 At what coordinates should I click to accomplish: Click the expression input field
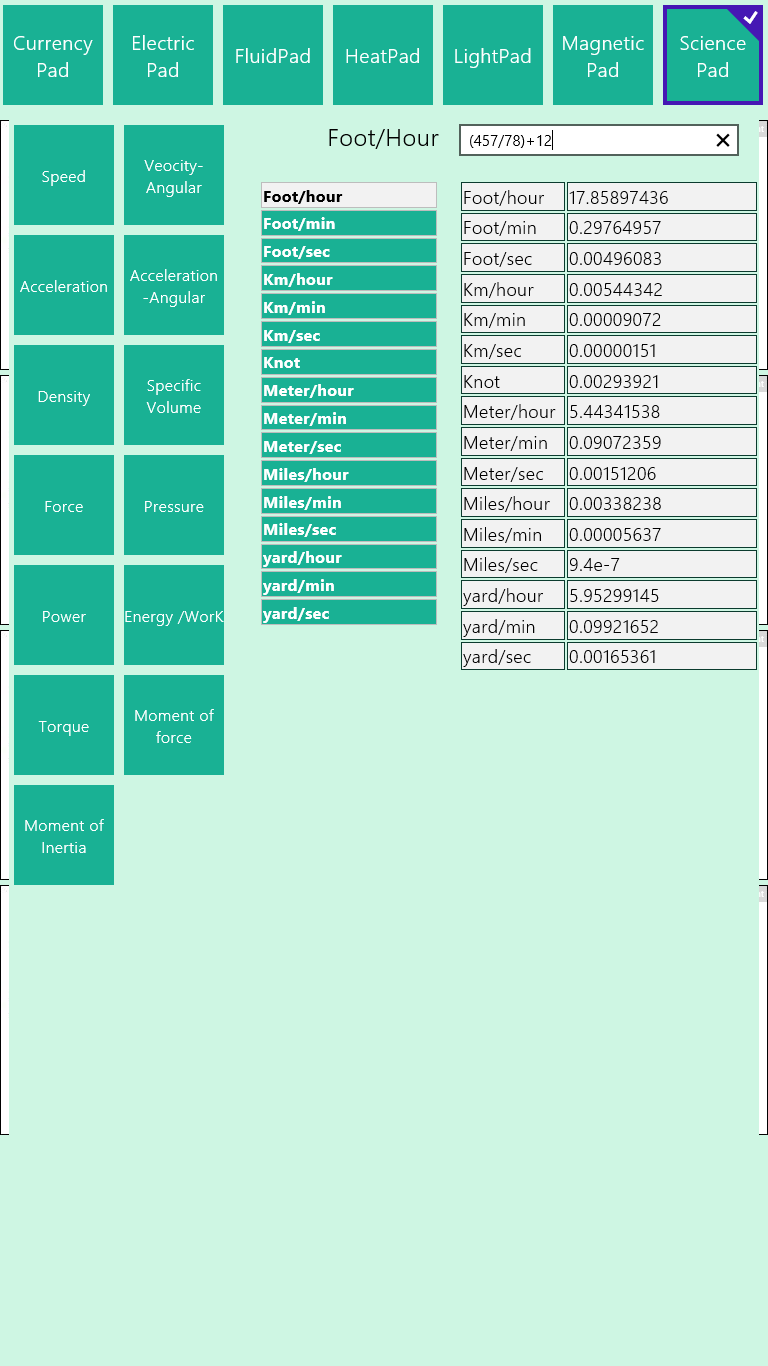tap(585, 141)
